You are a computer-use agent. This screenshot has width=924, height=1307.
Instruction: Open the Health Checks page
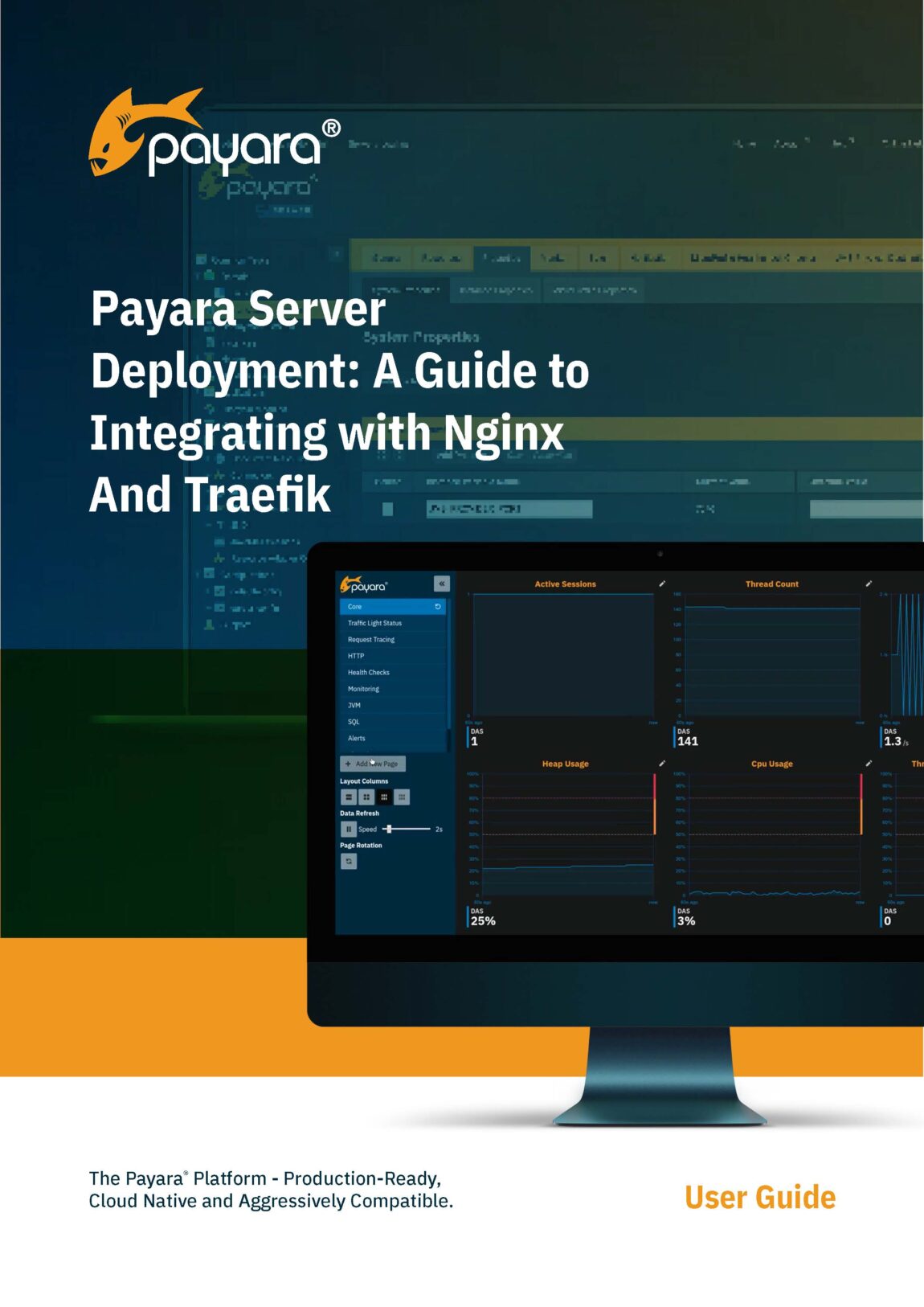(392, 673)
